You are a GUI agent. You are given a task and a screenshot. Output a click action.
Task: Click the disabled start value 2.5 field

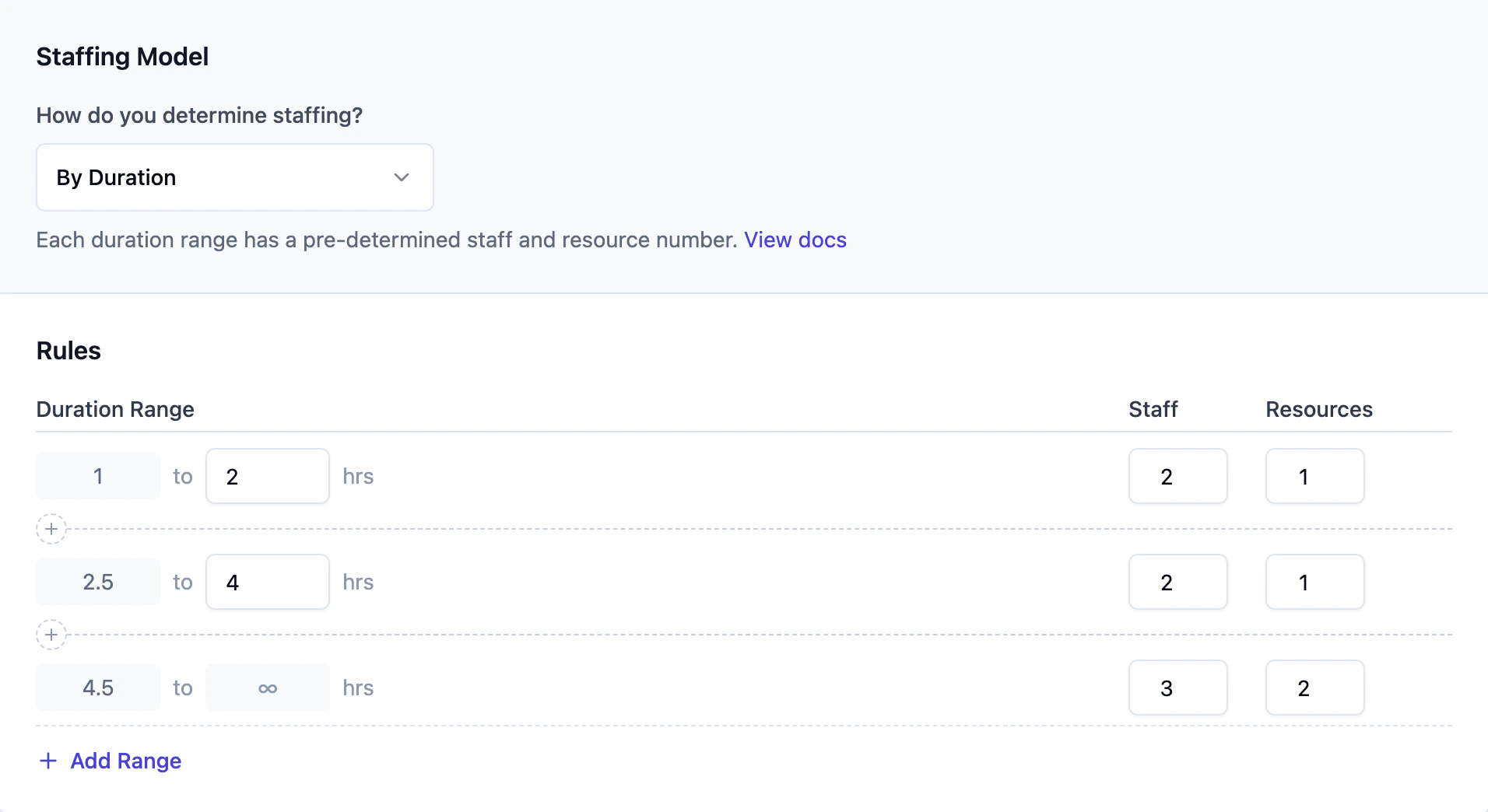coord(98,582)
